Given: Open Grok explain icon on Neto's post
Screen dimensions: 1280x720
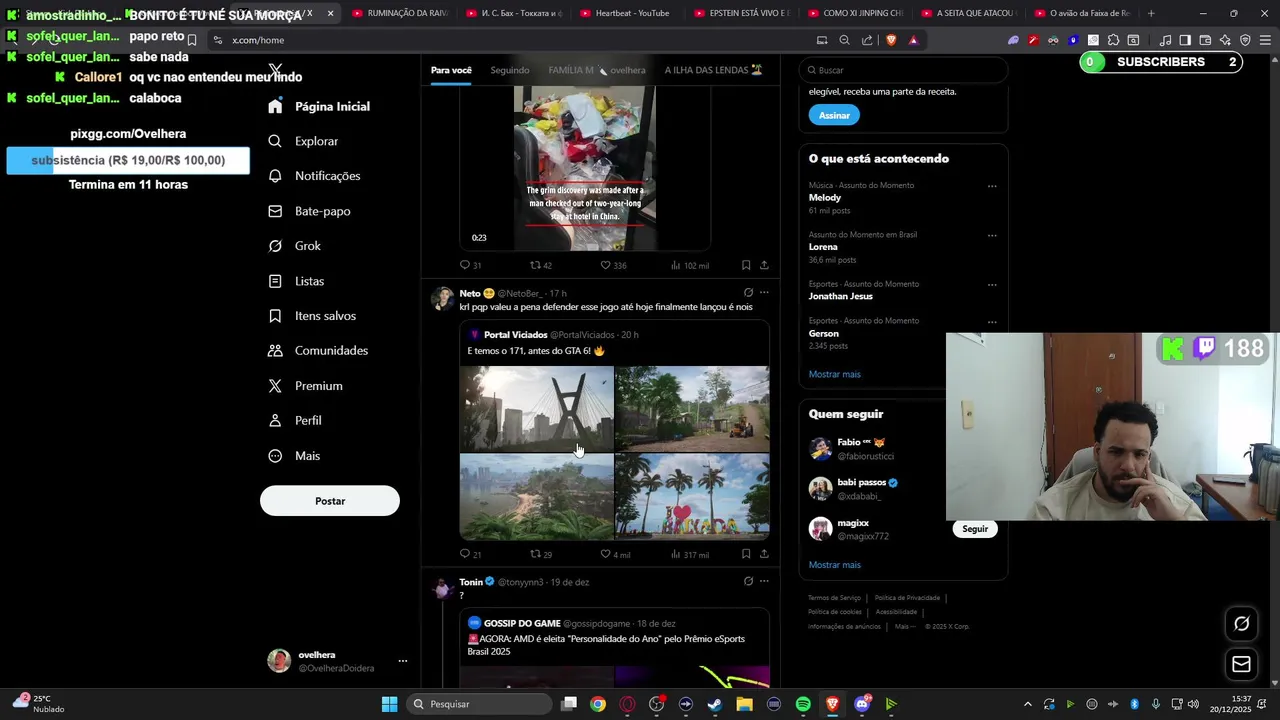Looking at the screenshot, I should click(x=748, y=293).
